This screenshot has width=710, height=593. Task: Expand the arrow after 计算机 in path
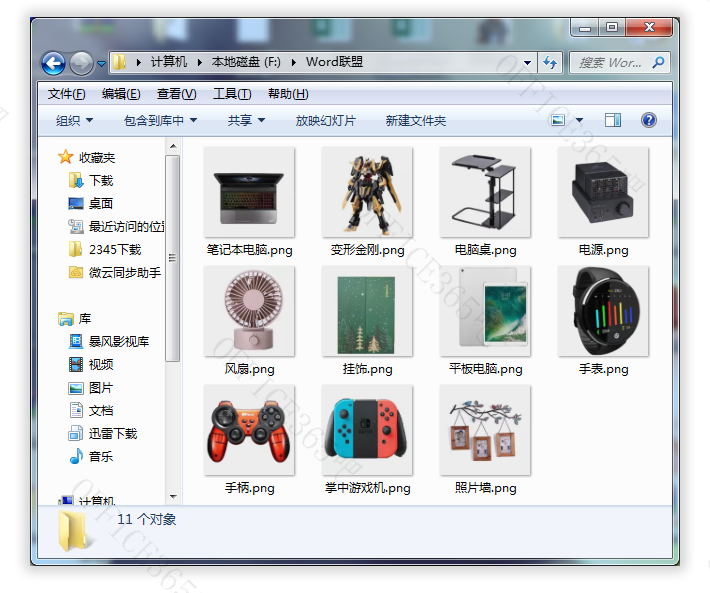[199, 62]
